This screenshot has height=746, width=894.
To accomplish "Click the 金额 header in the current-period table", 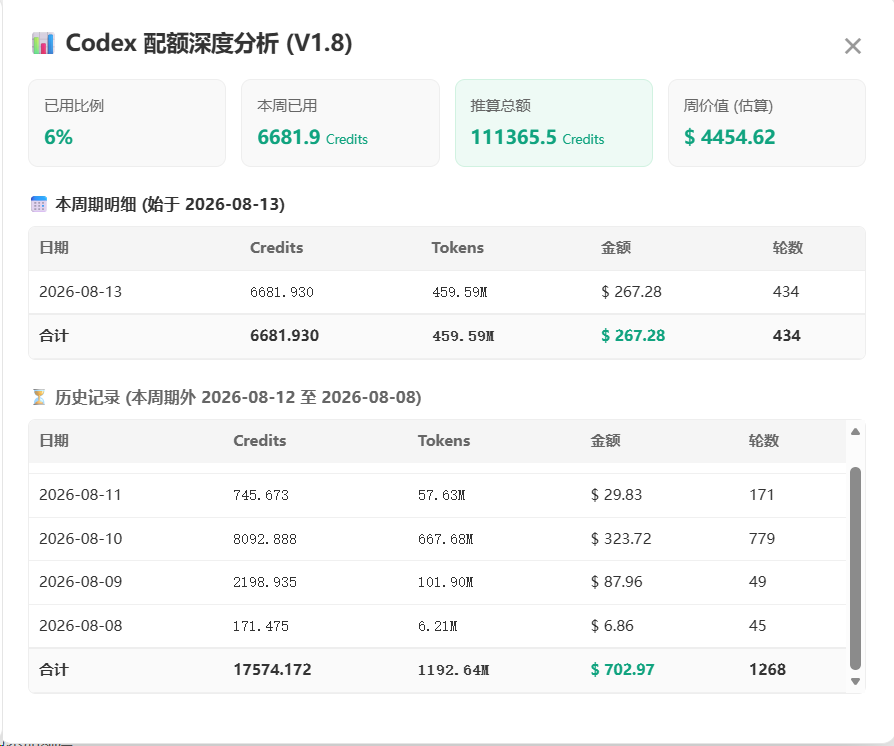I will pos(616,248).
